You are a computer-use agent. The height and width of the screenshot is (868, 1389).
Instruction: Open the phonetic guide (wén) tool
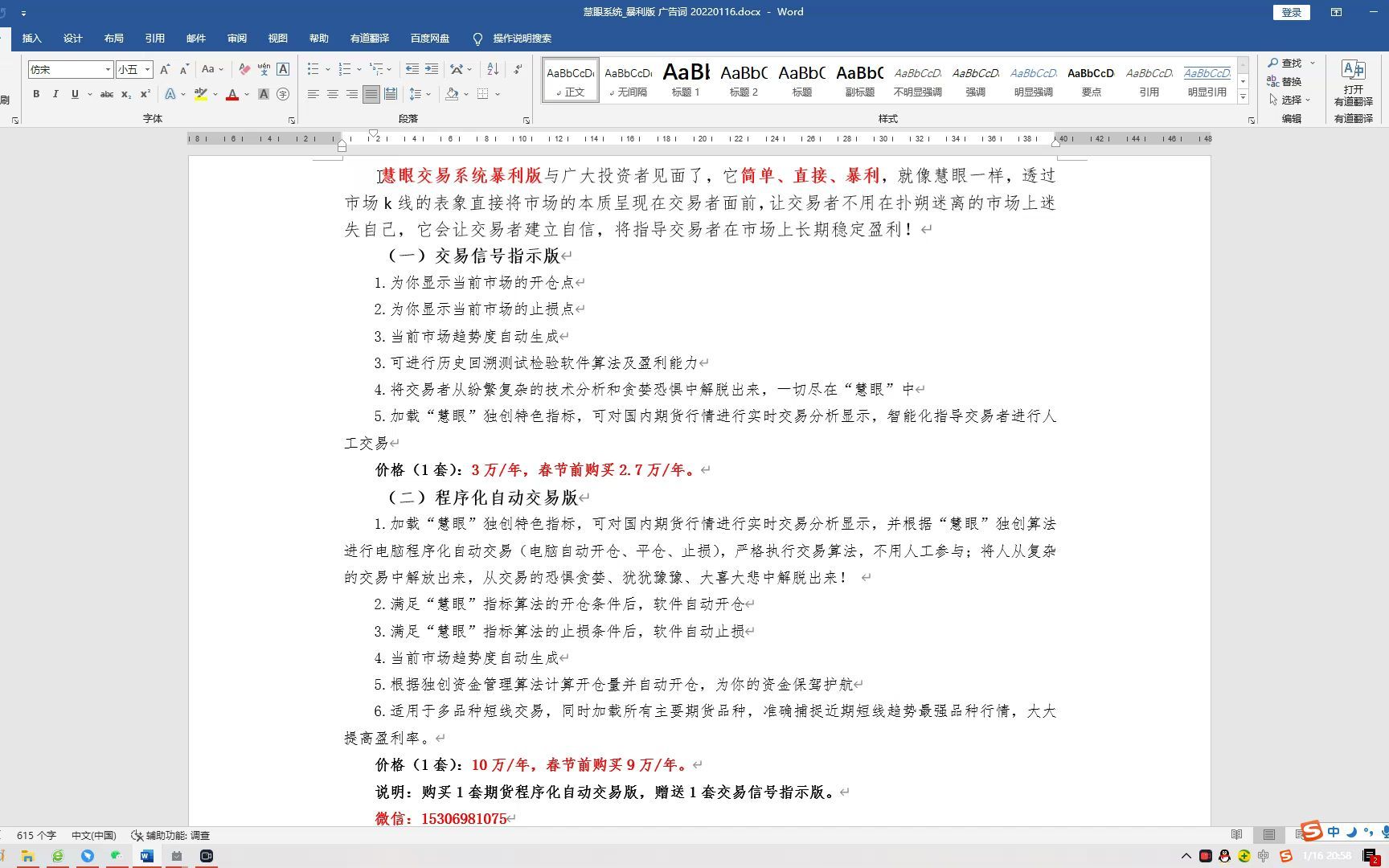(x=264, y=69)
